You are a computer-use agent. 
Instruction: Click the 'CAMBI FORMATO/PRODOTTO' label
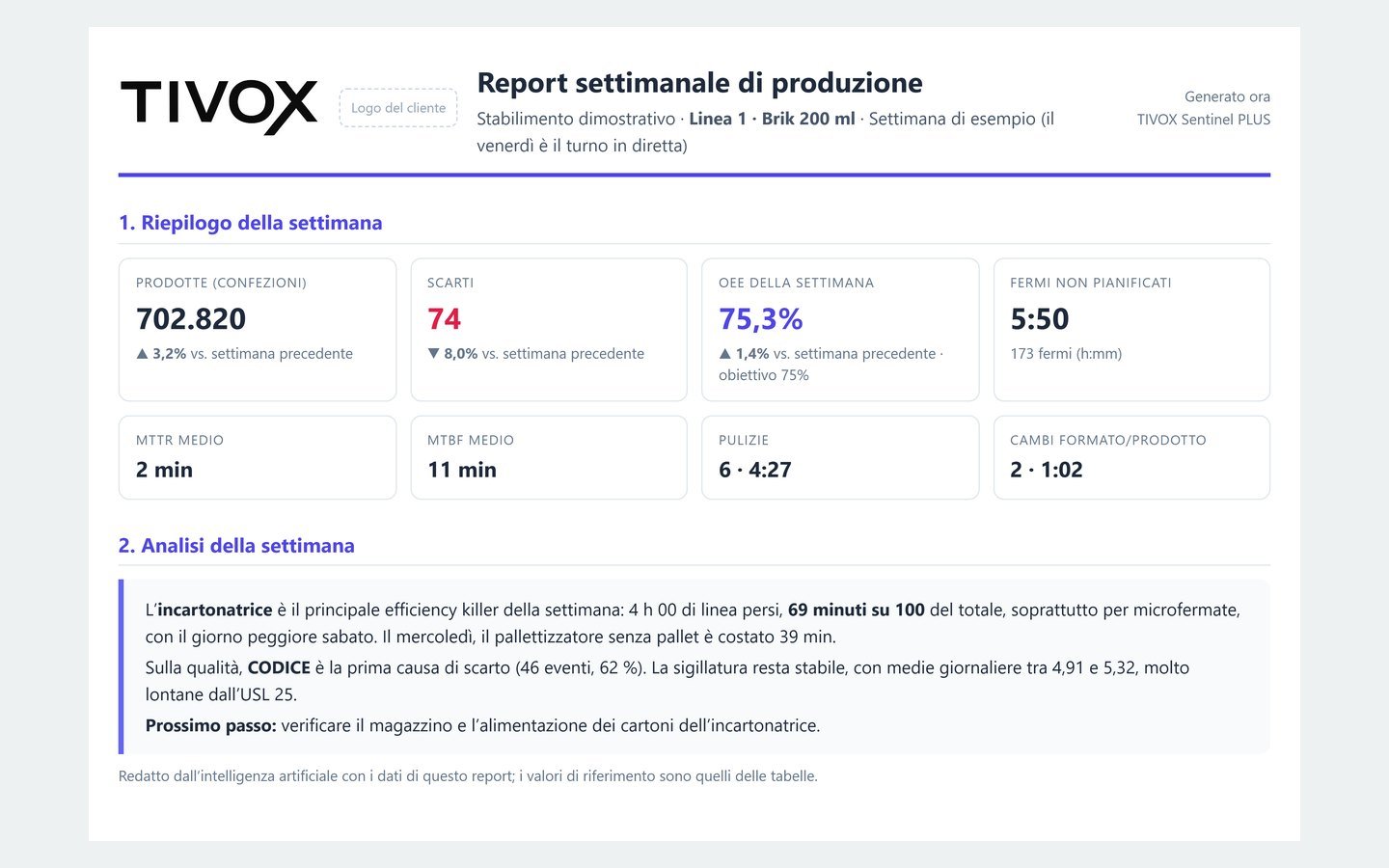tap(1108, 440)
